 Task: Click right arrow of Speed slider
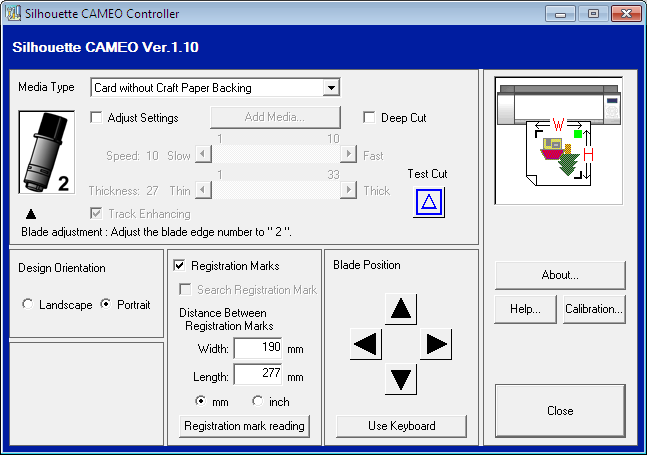point(349,154)
